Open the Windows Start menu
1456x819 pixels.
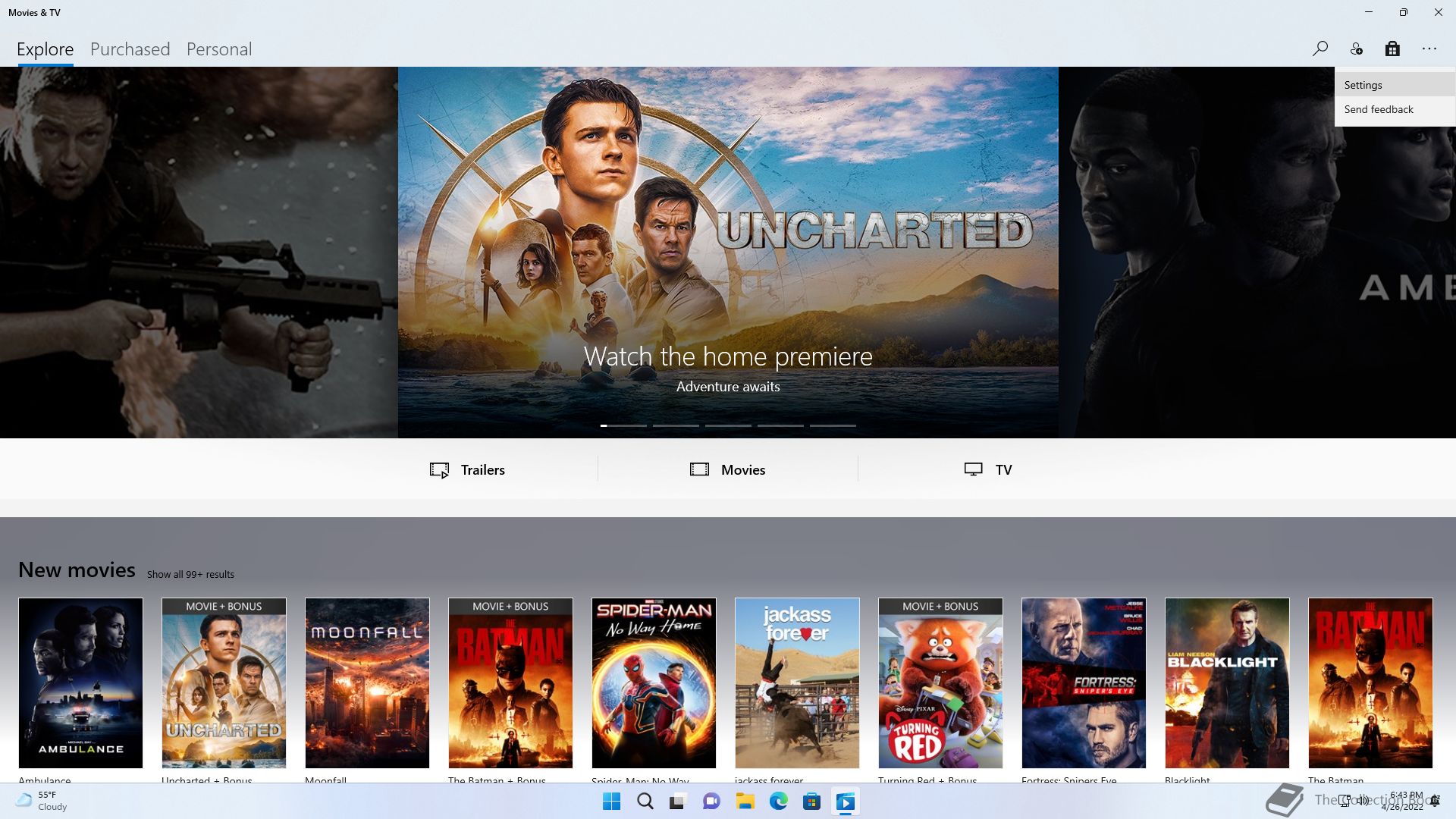pos(611,802)
